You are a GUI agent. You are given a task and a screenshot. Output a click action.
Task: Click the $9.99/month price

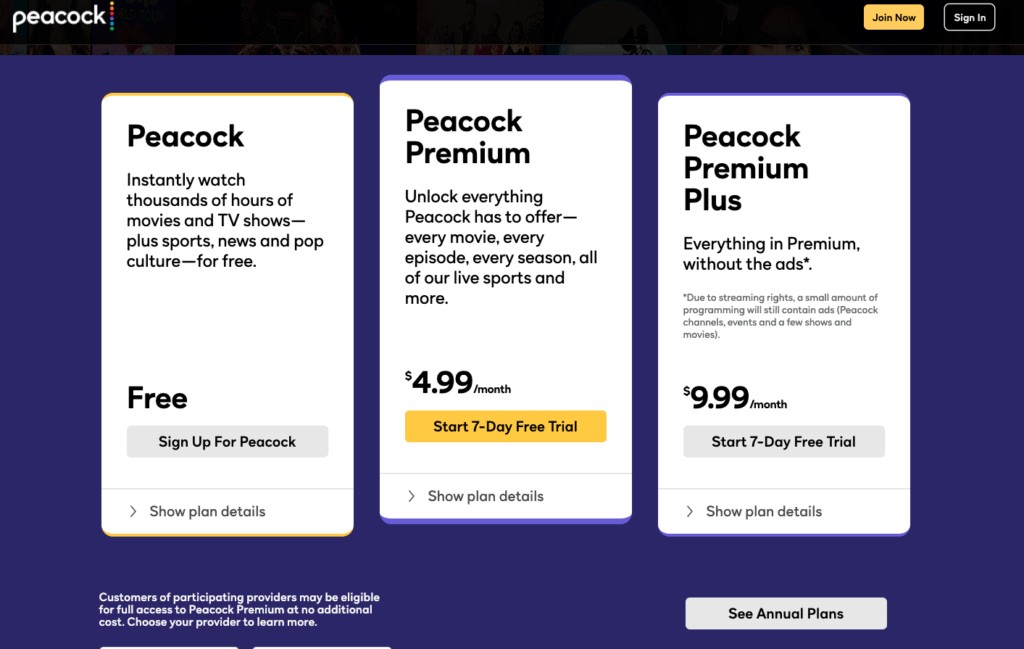[735, 398]
